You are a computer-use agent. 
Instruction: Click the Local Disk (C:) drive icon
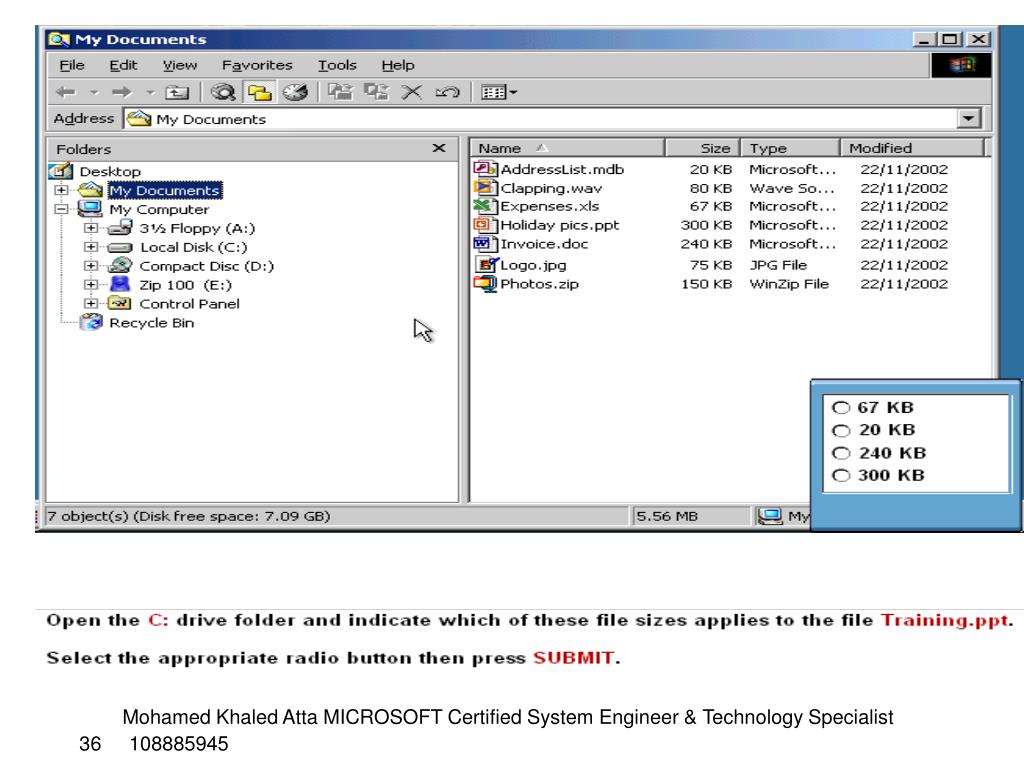point(120,248)
